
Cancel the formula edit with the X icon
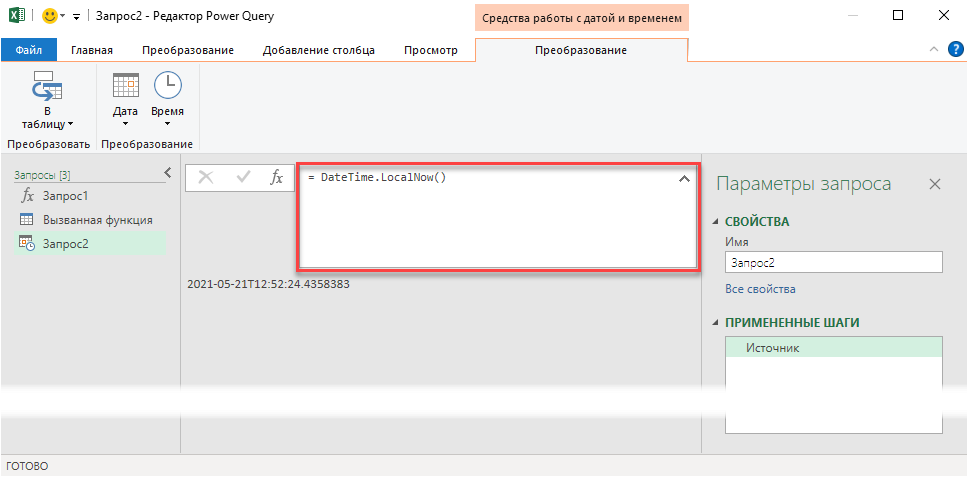click(206, 177)
